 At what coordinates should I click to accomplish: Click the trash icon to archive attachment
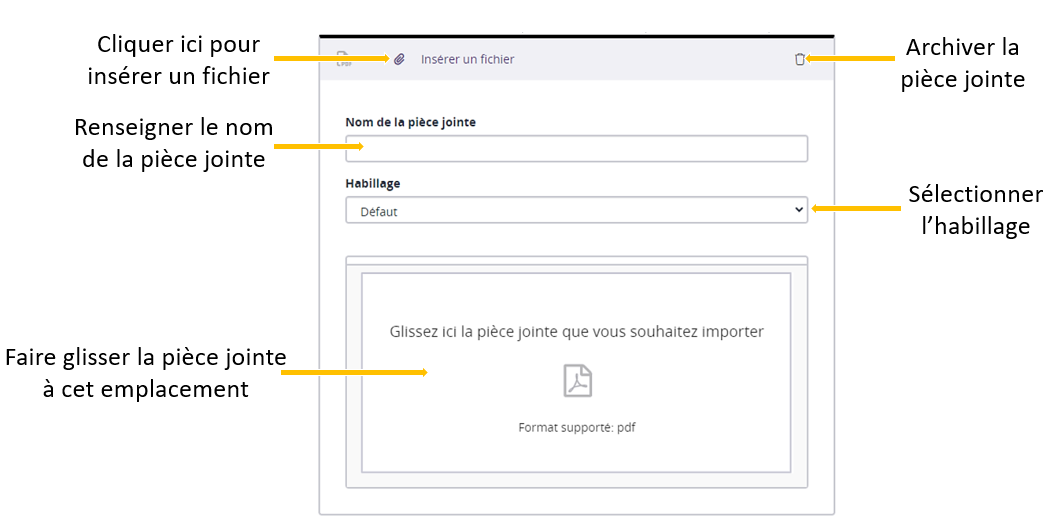(x=799, y=59)
